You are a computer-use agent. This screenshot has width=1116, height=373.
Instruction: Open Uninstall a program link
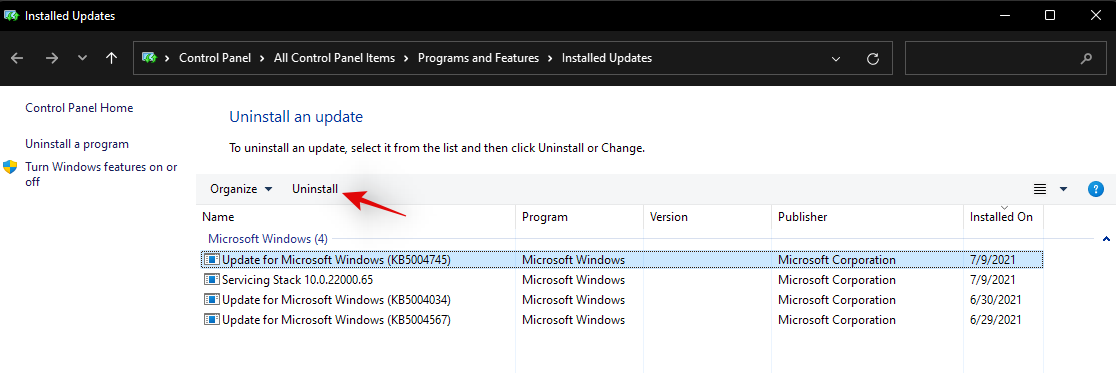point(77,144)
